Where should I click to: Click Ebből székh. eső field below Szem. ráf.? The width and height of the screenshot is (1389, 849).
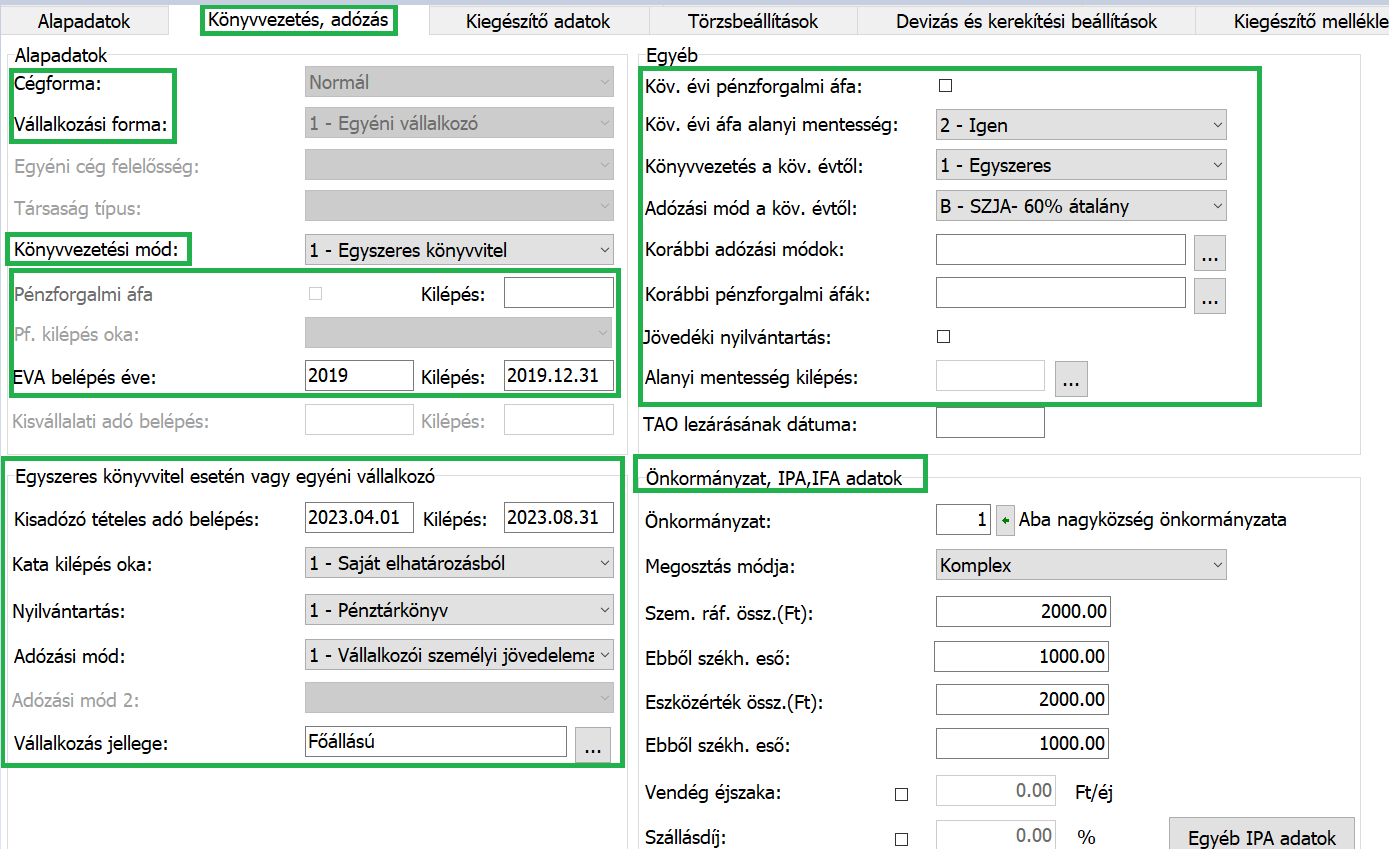pyautogui.click(x=1021, y=656)
